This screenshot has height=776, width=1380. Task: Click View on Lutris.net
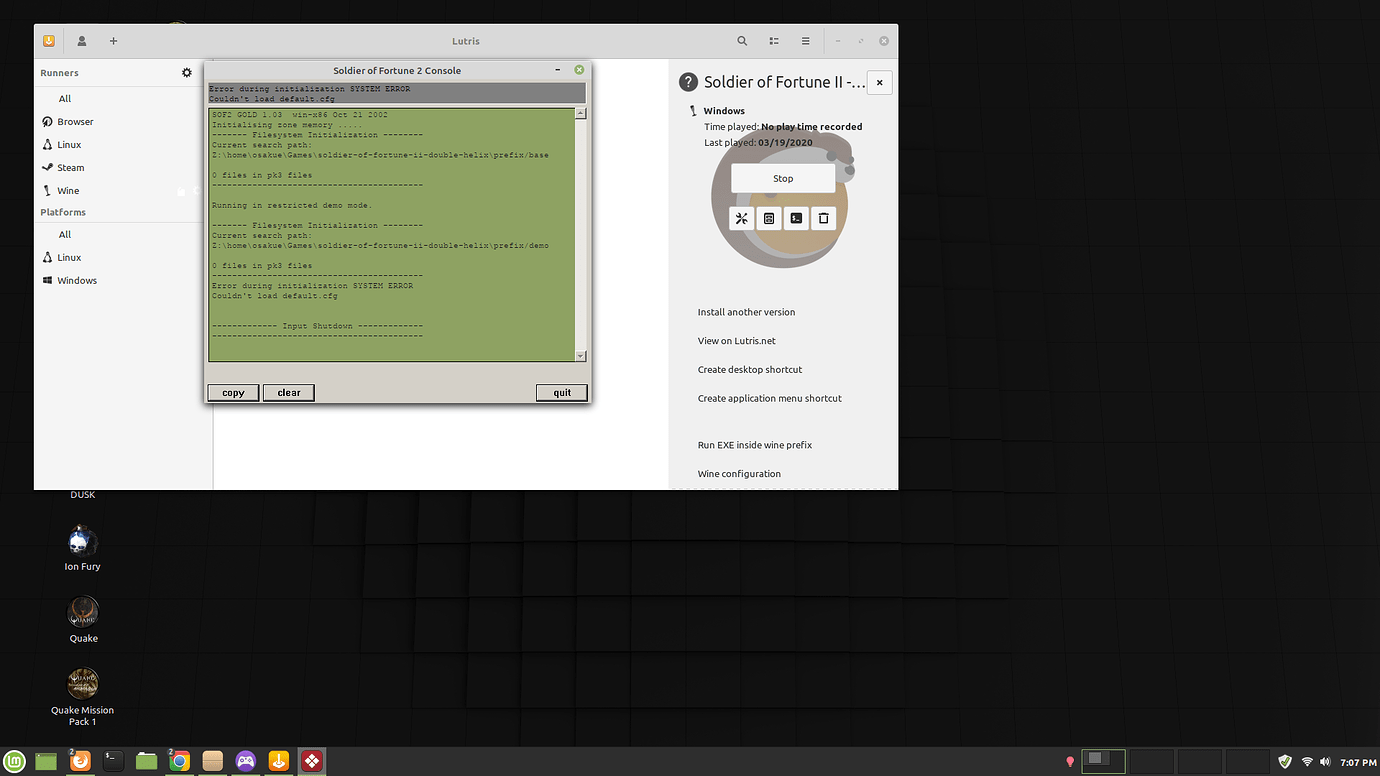click(x=736, y=341)
